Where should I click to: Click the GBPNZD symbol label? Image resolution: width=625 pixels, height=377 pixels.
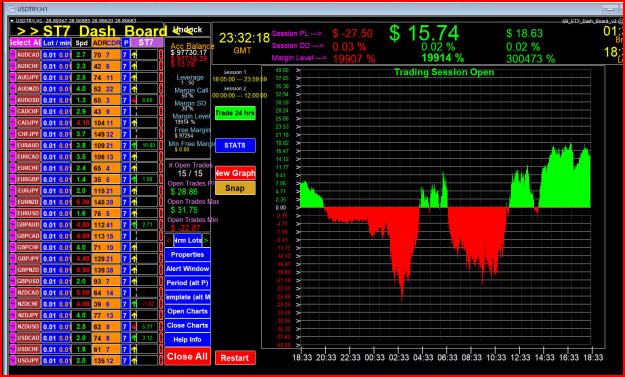(x=28, y=270)
